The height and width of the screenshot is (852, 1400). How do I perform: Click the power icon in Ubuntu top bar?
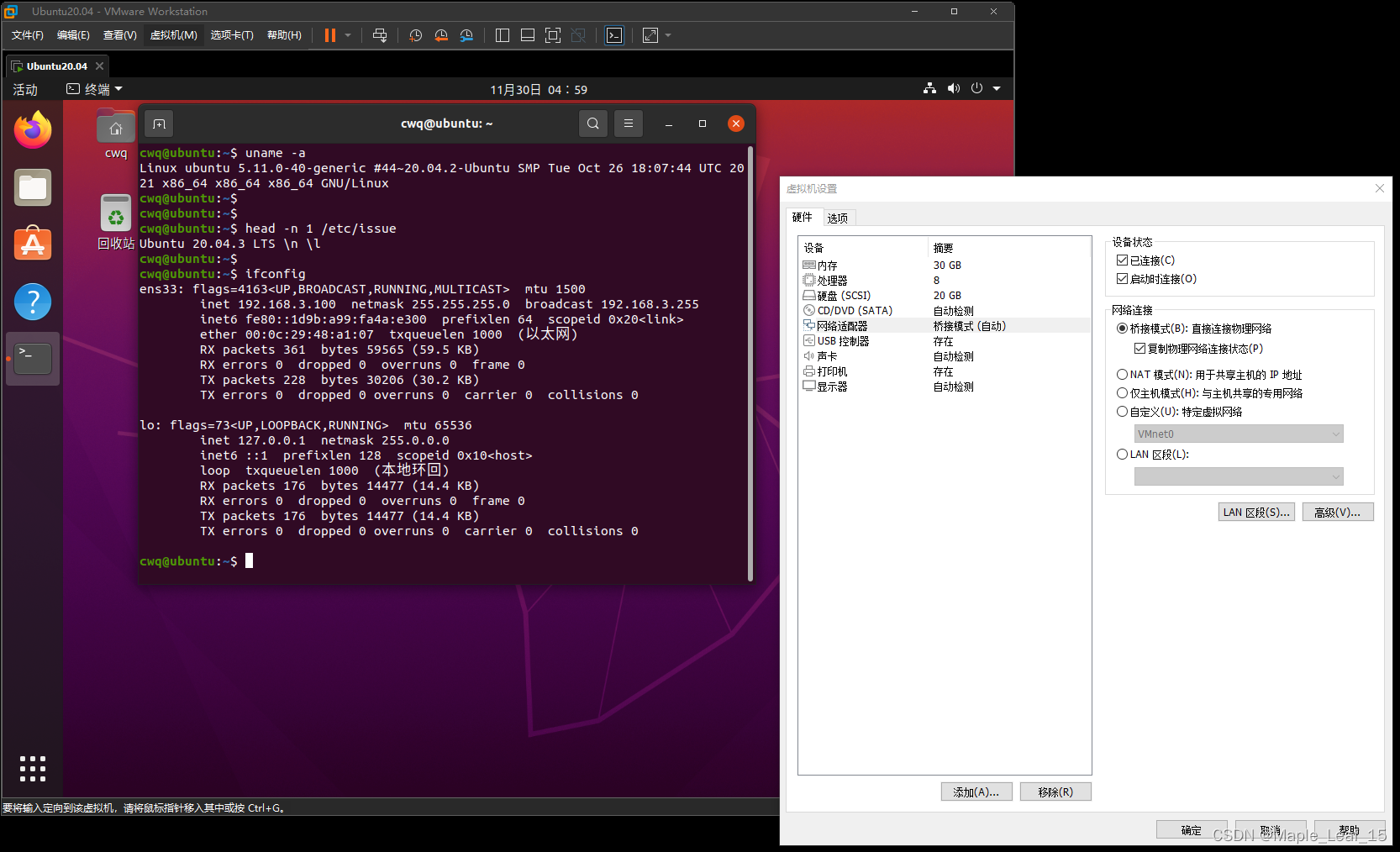(x=976, y=88)
